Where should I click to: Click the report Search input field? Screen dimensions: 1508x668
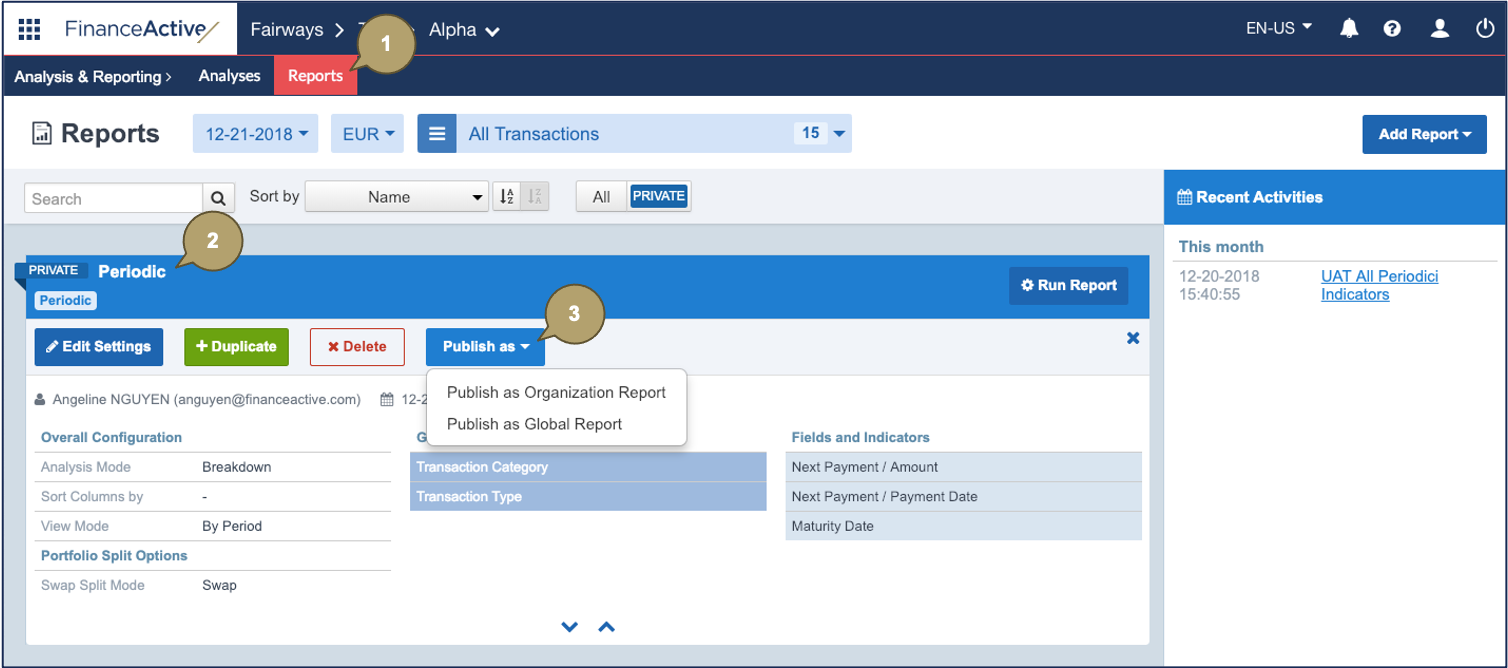click(x=113, y=198)
